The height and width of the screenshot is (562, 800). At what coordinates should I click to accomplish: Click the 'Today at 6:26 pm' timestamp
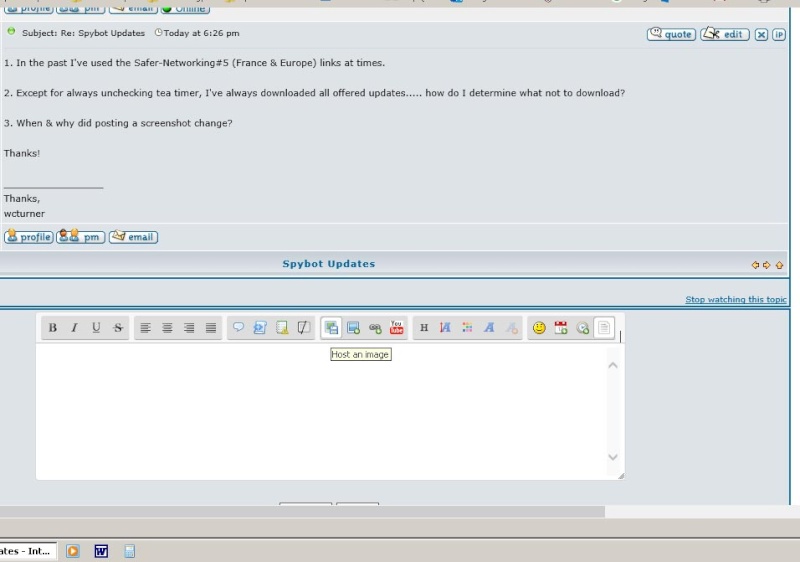202,33
